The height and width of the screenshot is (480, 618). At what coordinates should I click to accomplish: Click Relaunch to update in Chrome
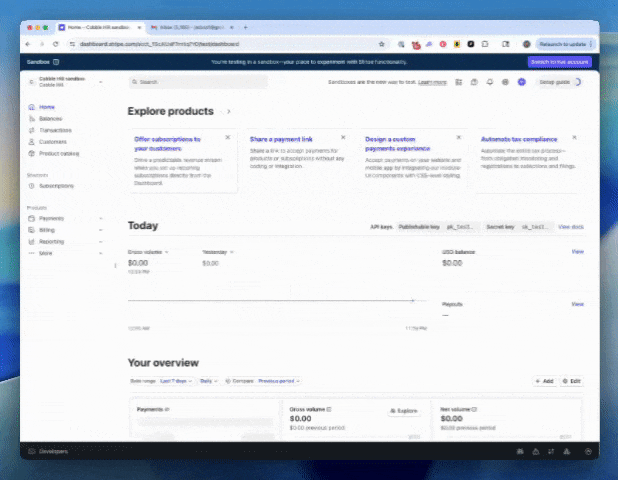[x=565, y=44]
